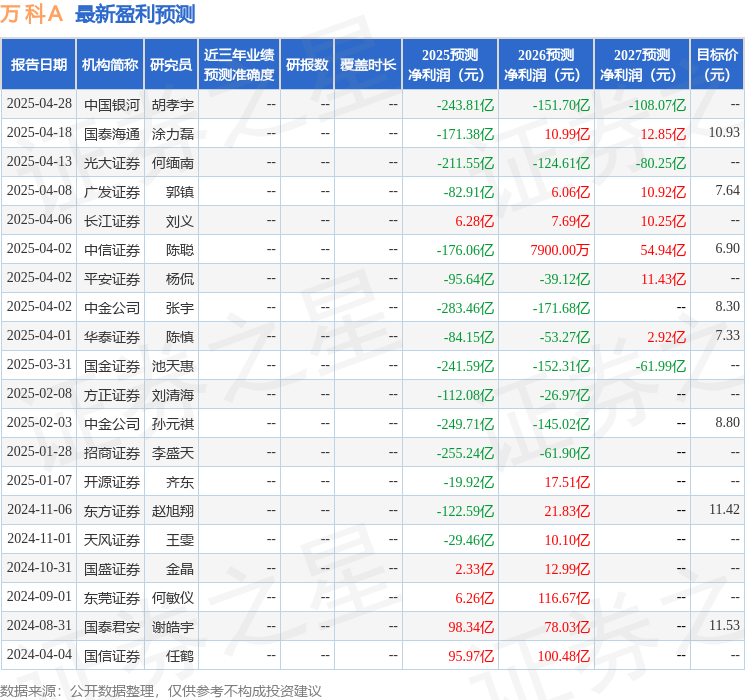Click the 2026预测净利润 column header
Image resolution: width=745 pixels, height=700 pixels.
tap(545, 65)
